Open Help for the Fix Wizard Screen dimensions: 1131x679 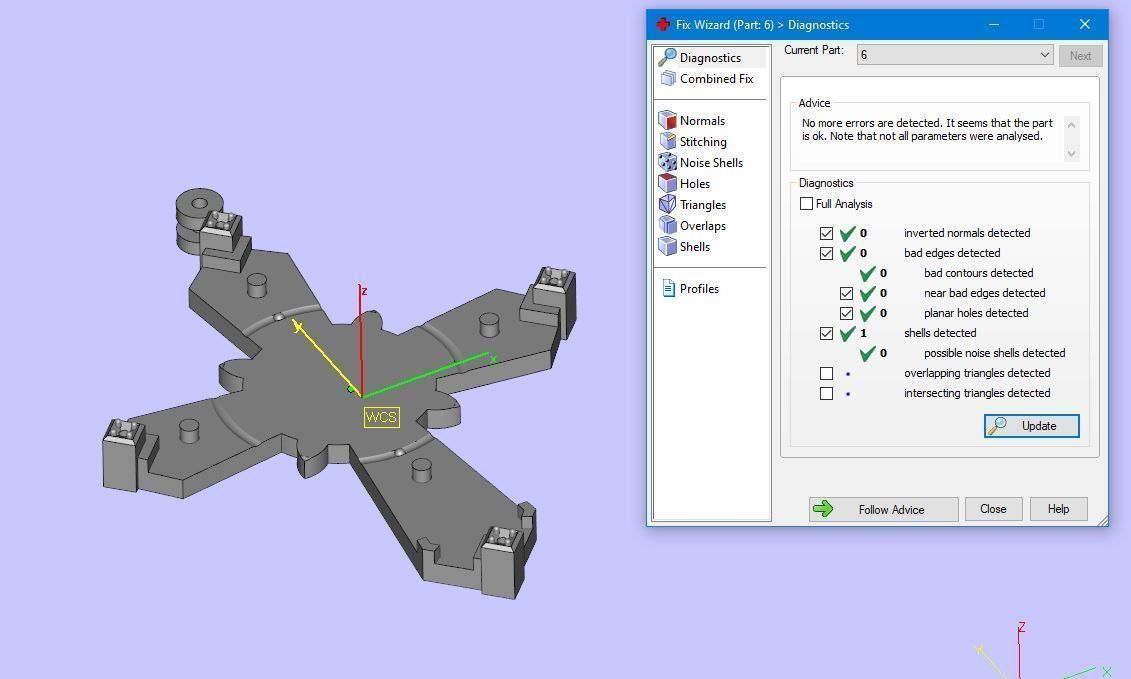1058,509
